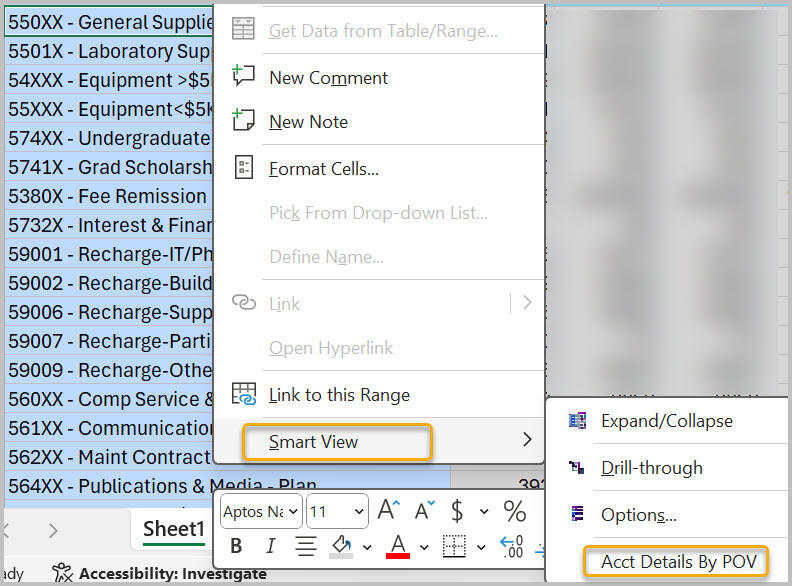The width and height of the screenshot is (792, 586).
Task: Click the center align icon in mini toolbar
Action: (x=306, y=546)
